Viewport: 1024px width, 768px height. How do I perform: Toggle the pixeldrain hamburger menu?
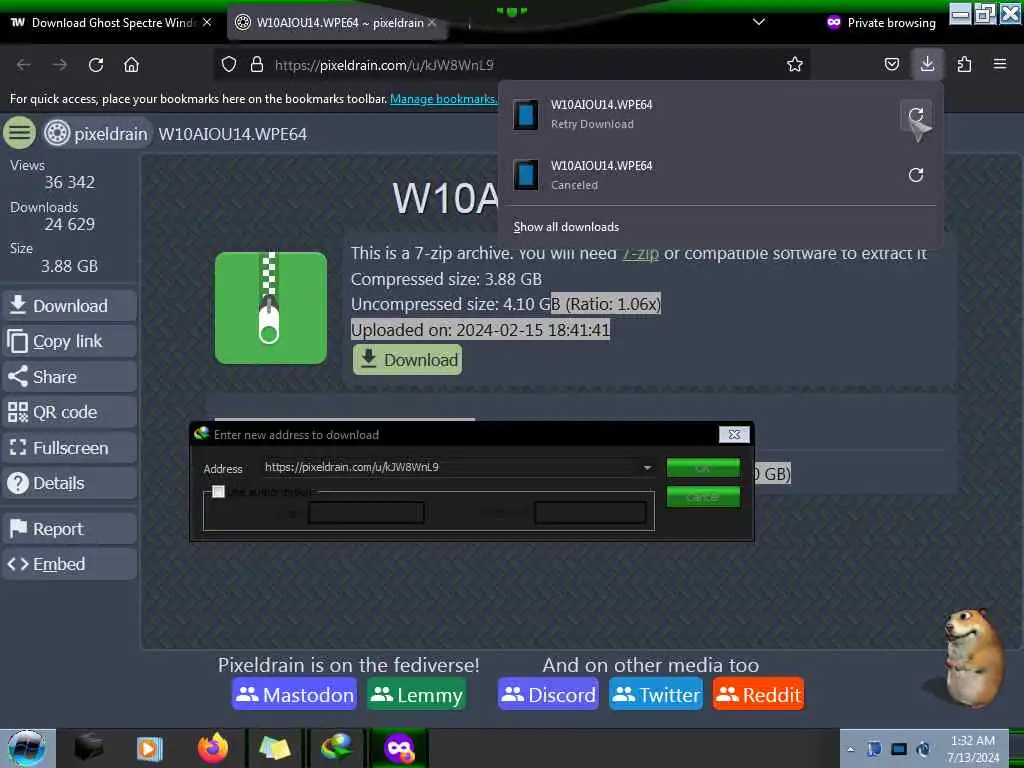point(20,133)
